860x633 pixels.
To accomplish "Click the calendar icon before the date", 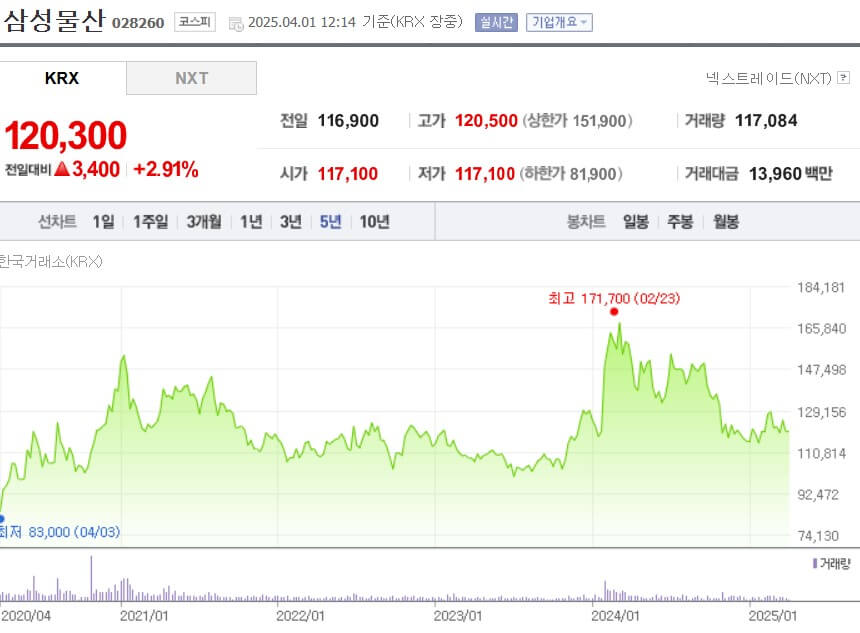I will pyautogui.click(x=236, y=24).
